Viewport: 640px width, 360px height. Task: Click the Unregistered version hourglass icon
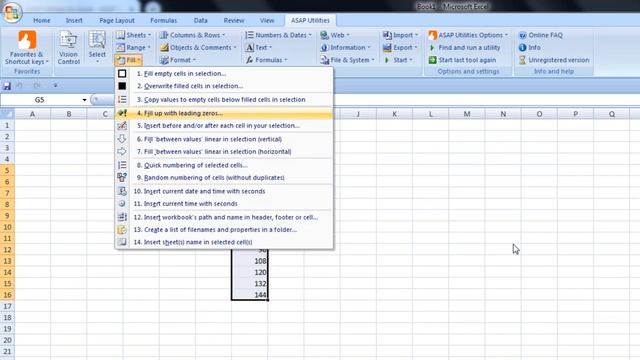522,60
